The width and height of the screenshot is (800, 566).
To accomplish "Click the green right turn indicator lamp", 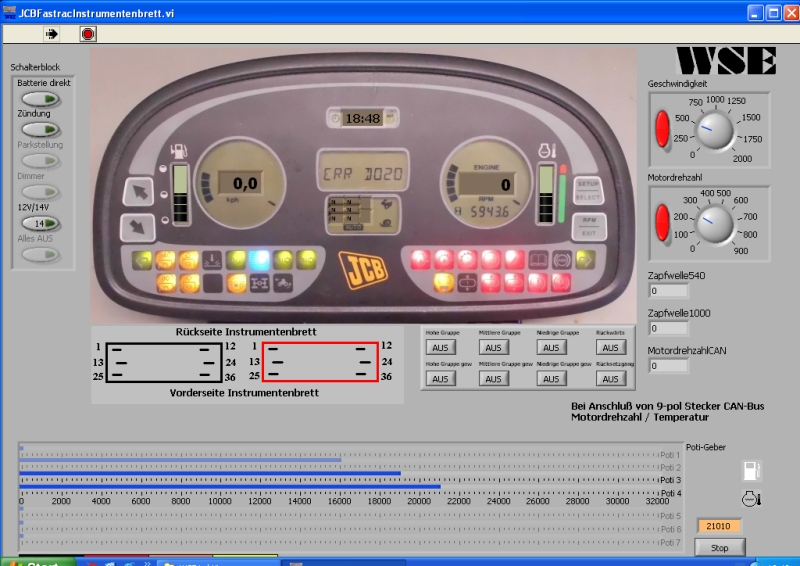I will (x=585, y=260).
